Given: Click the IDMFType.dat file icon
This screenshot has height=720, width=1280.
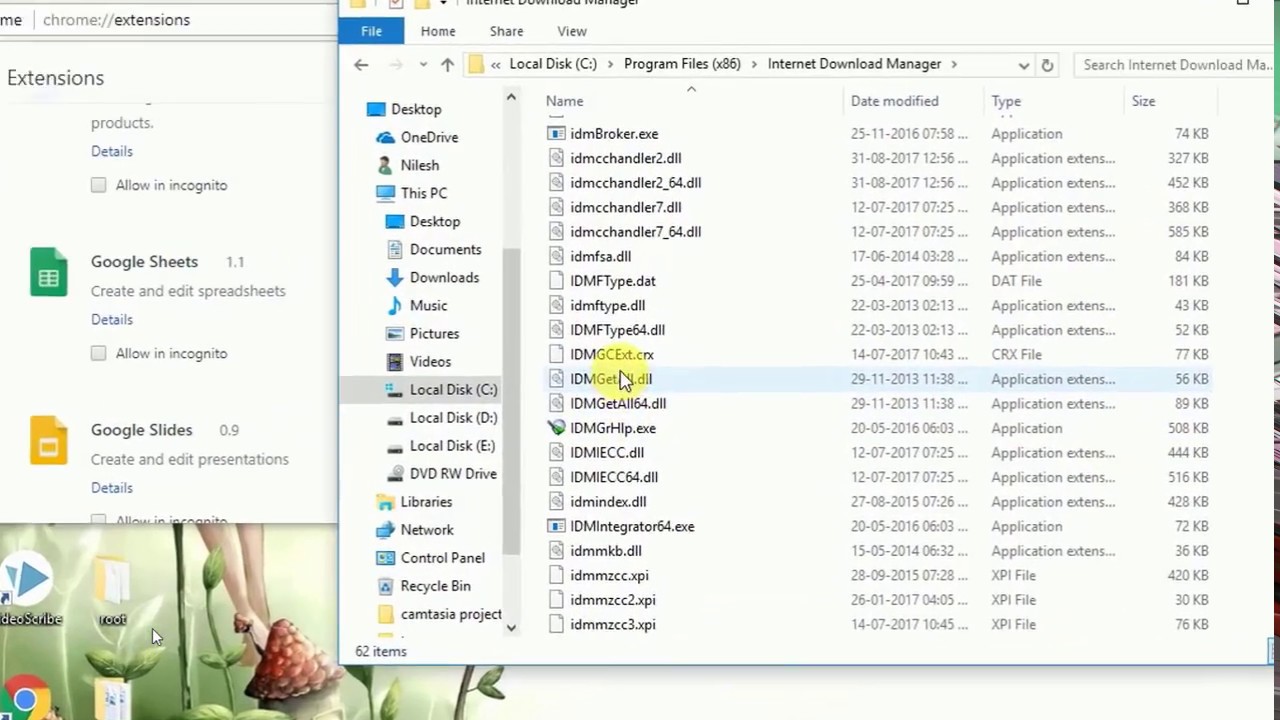Looking at the screenshot, I should point(556,281).
